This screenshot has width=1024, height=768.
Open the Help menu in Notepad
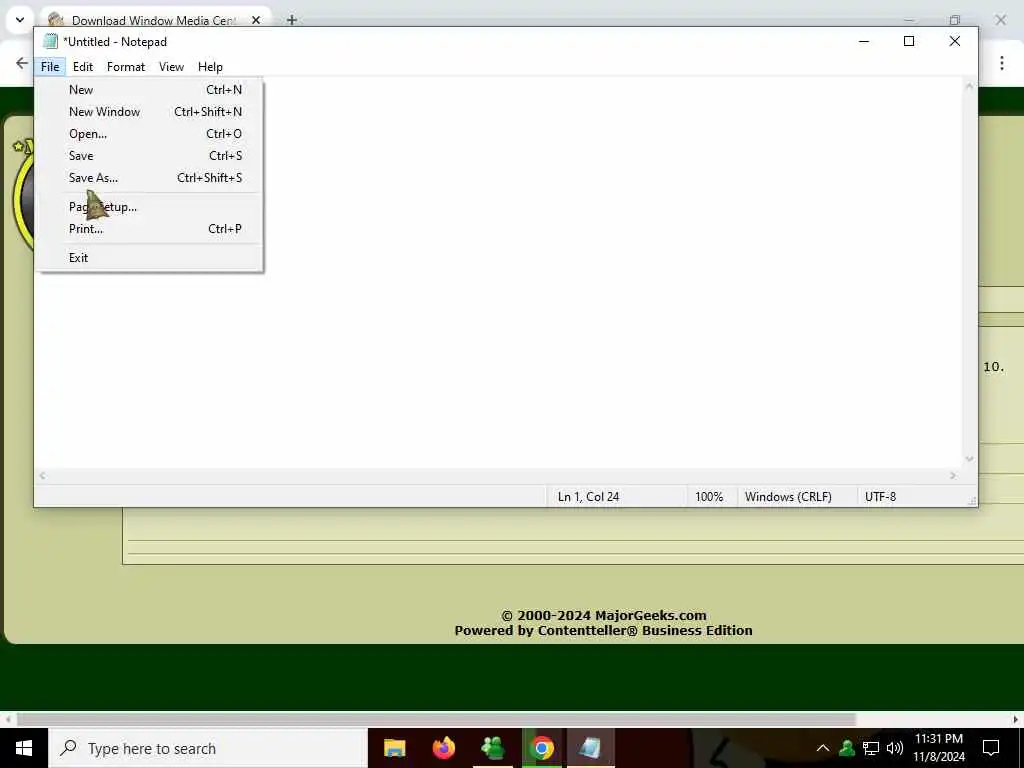click(210, 67)
